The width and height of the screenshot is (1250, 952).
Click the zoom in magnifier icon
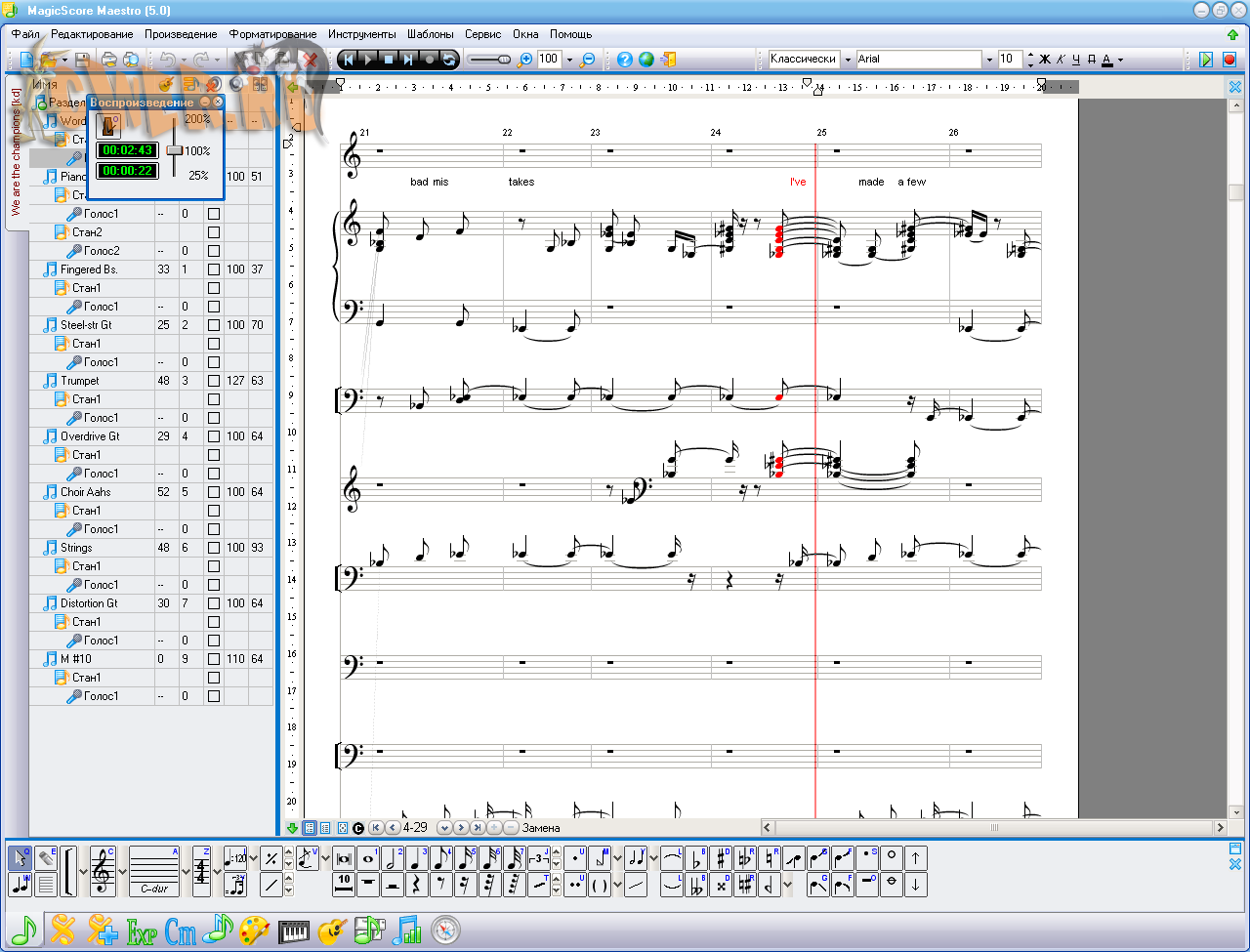525,60
